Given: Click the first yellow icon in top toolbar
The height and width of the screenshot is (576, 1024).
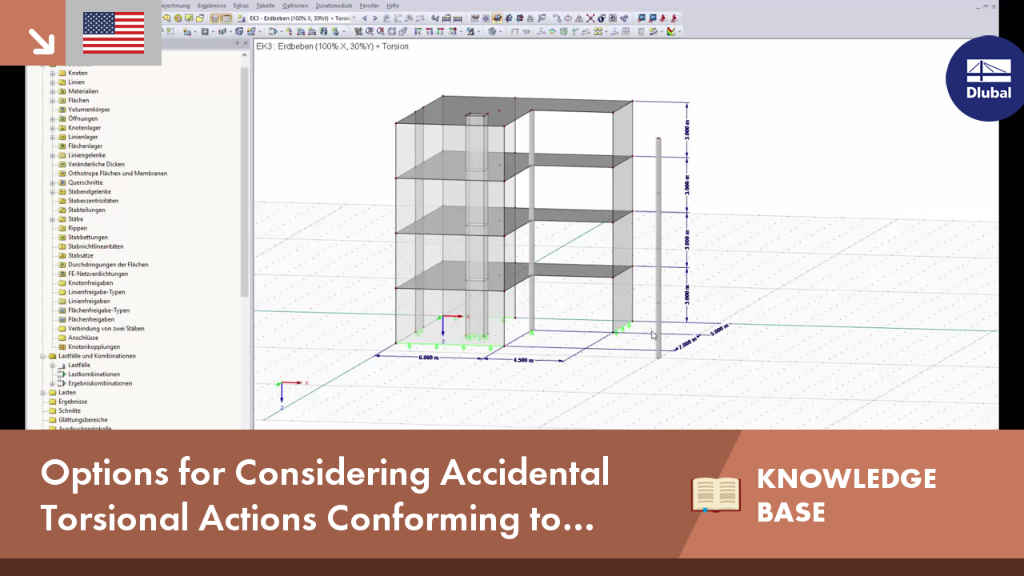Looking at the screenshot, I should [x=167, y=18].
